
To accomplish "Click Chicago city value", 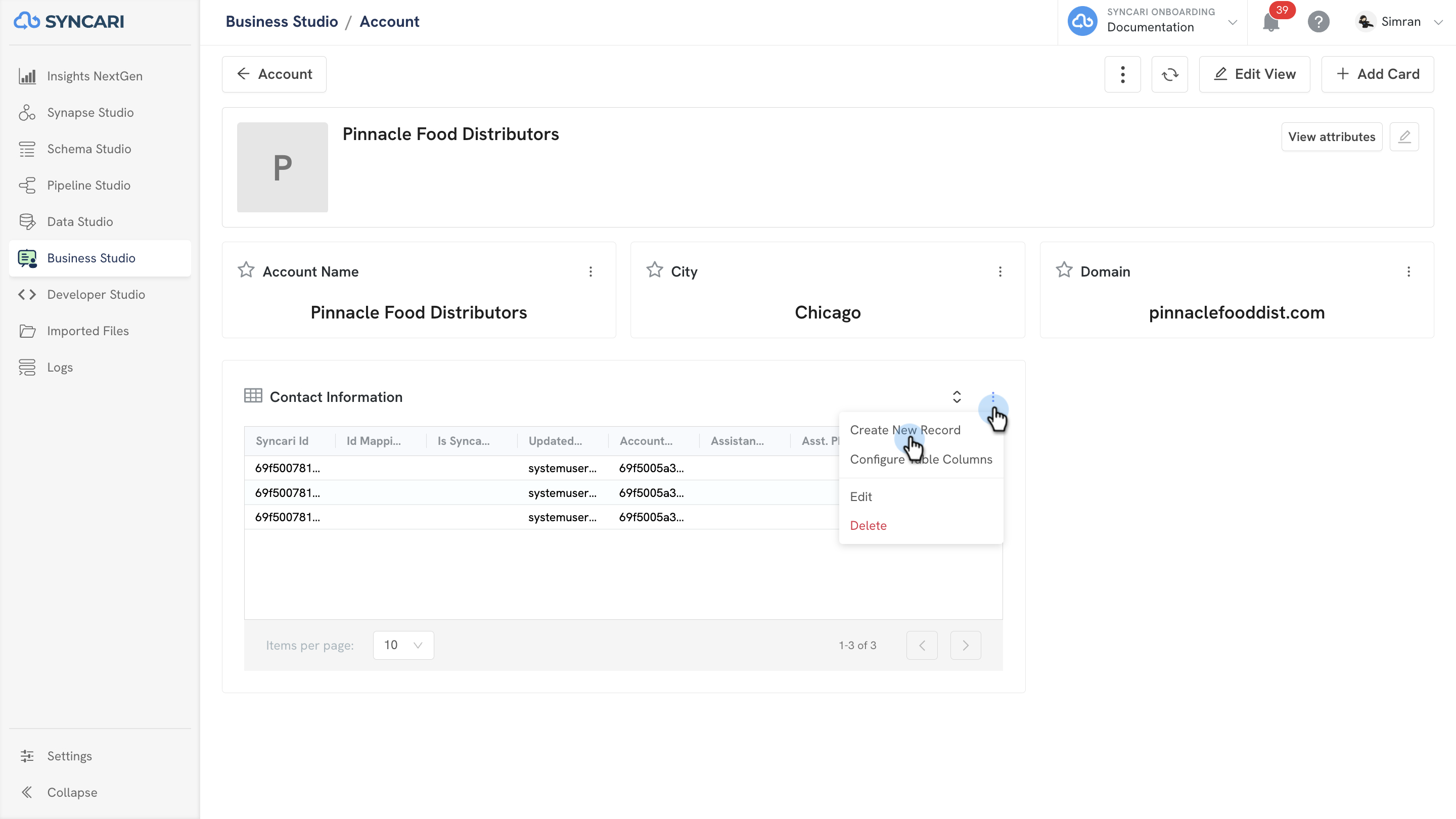I will tap(828, 312).
